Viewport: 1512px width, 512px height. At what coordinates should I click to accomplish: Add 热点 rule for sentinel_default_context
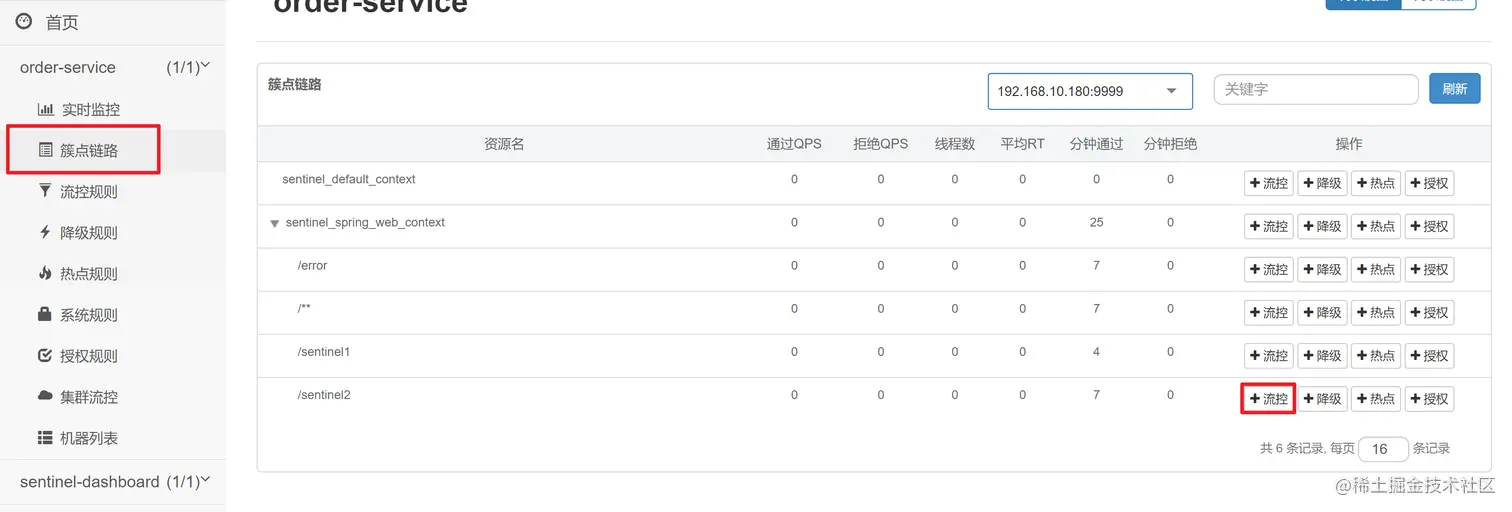point(1376,184)
